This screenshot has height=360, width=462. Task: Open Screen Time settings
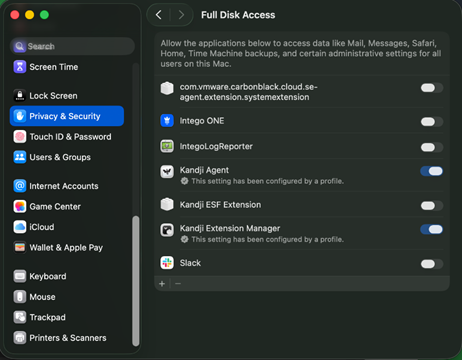tap(67, 67)
